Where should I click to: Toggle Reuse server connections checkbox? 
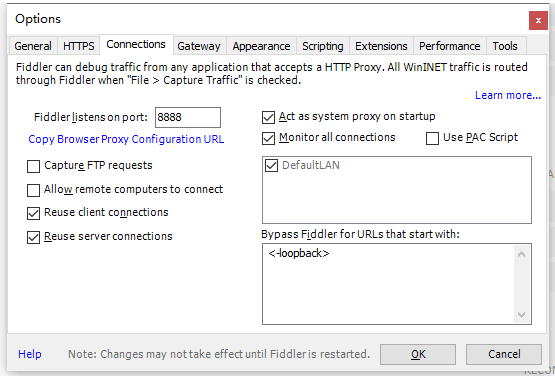[33, 237]
